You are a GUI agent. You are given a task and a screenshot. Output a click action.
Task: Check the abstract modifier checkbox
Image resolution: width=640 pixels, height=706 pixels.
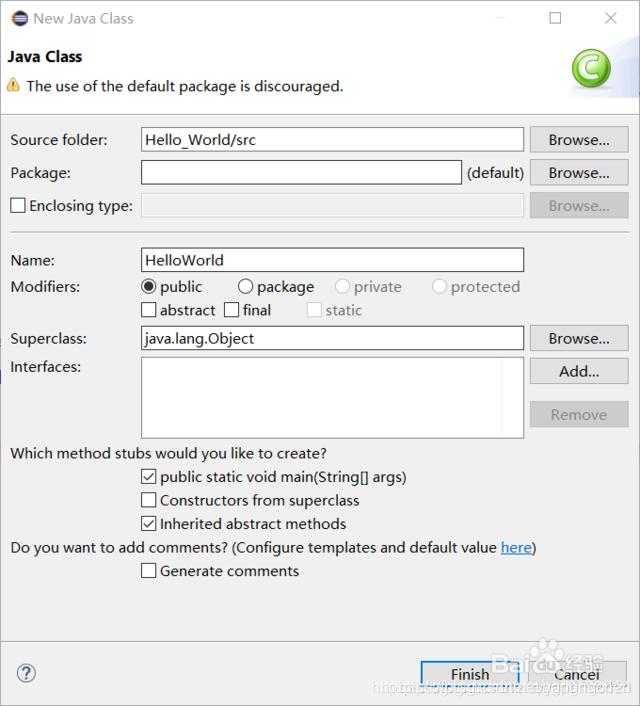coord(149,310)
